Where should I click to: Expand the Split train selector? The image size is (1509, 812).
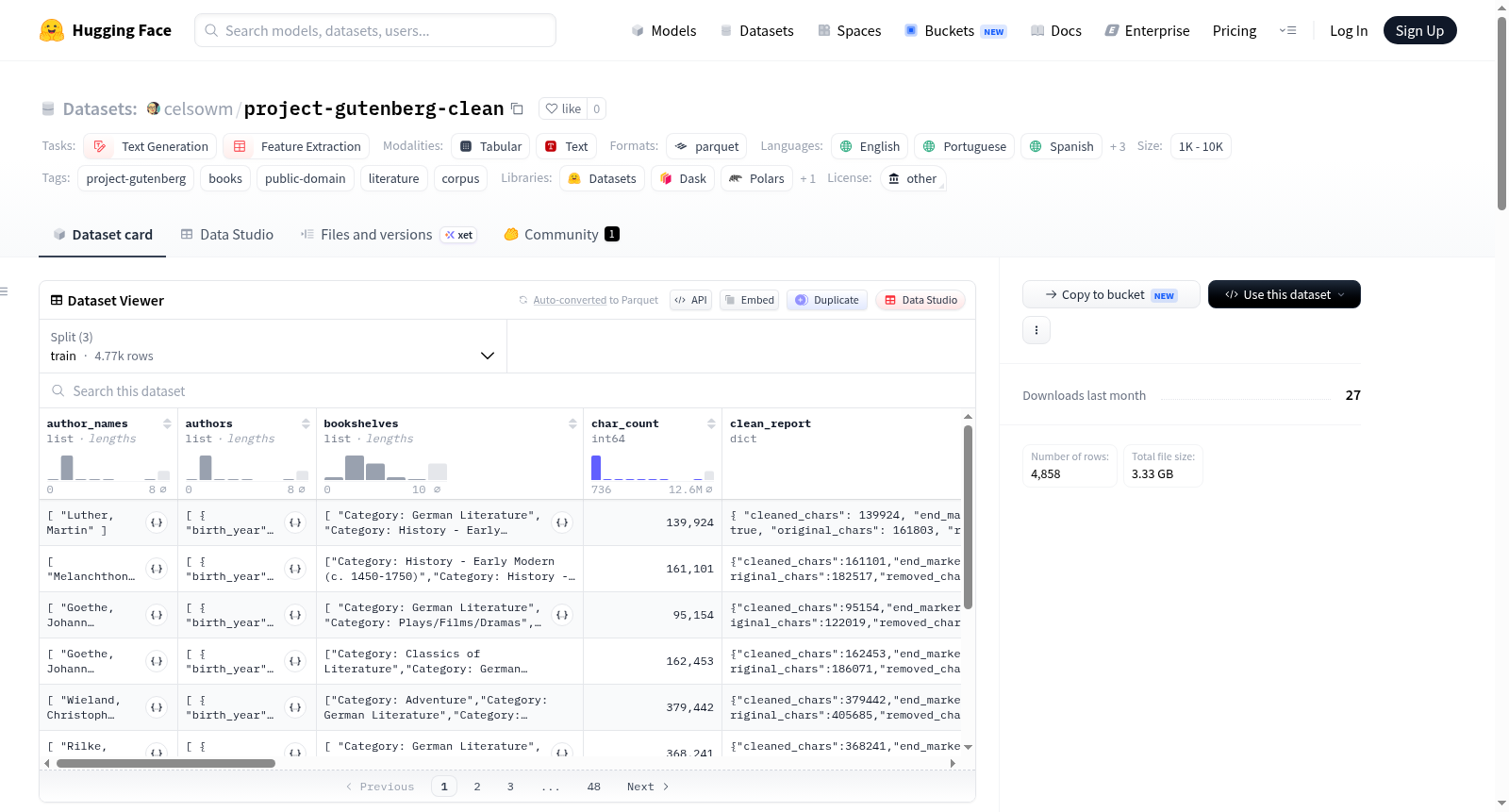tap(273, 346)
